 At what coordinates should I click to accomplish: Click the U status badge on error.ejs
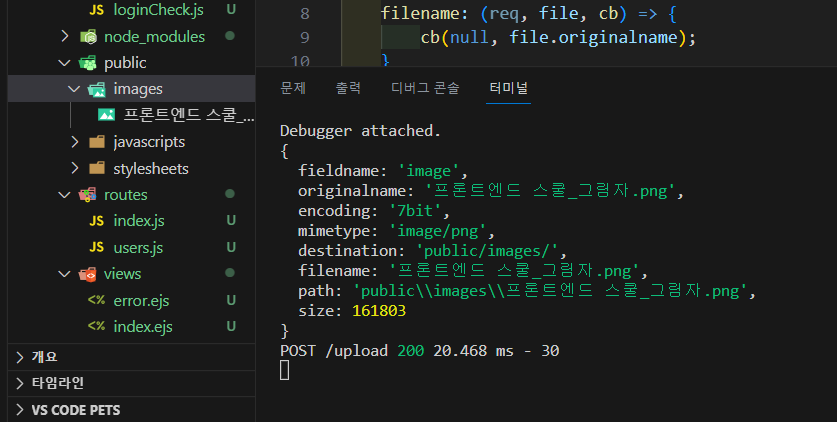[231, 300]
